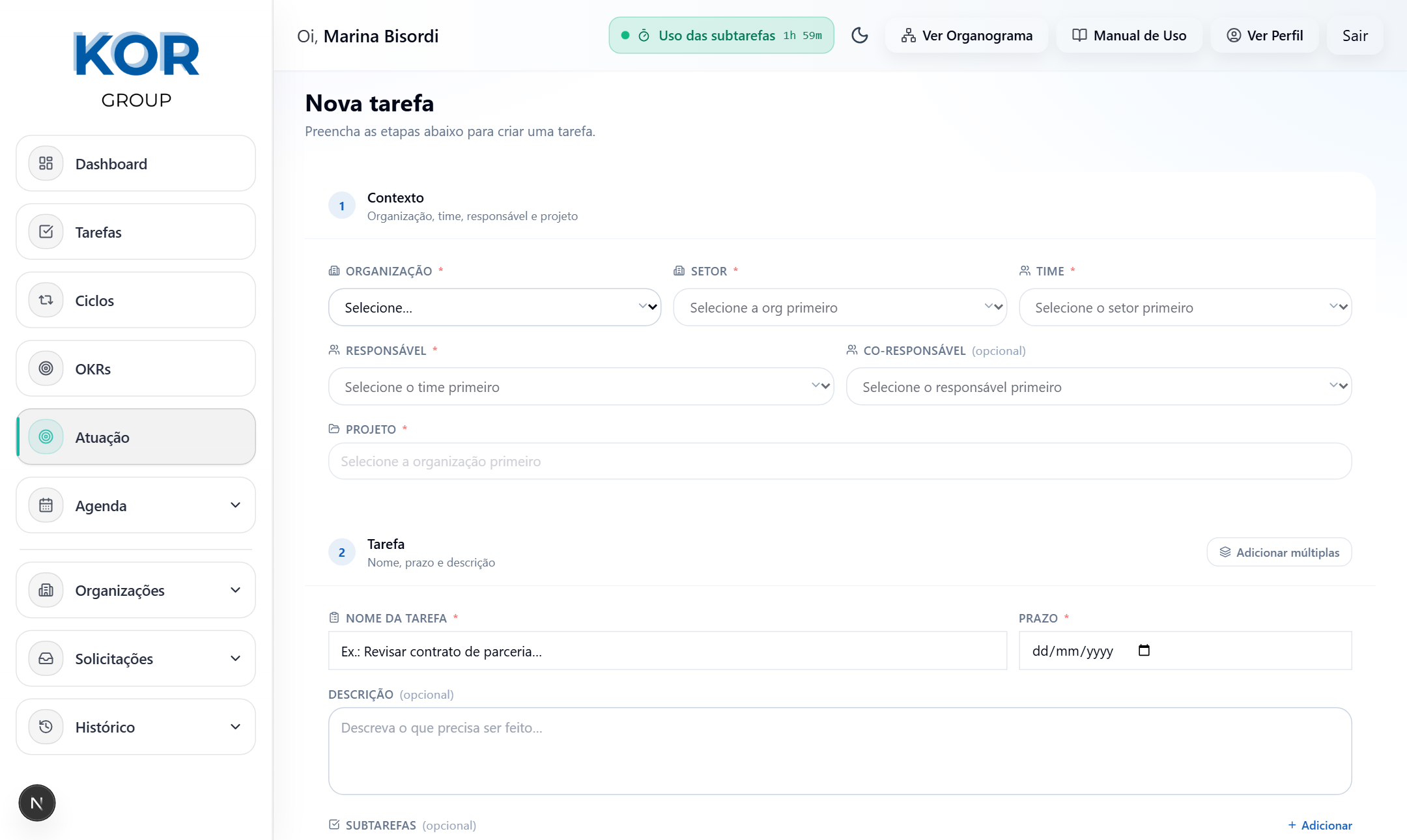Open OKRs via the target icon
This screenshot has width=1407, height=840.
pos(46,368)
